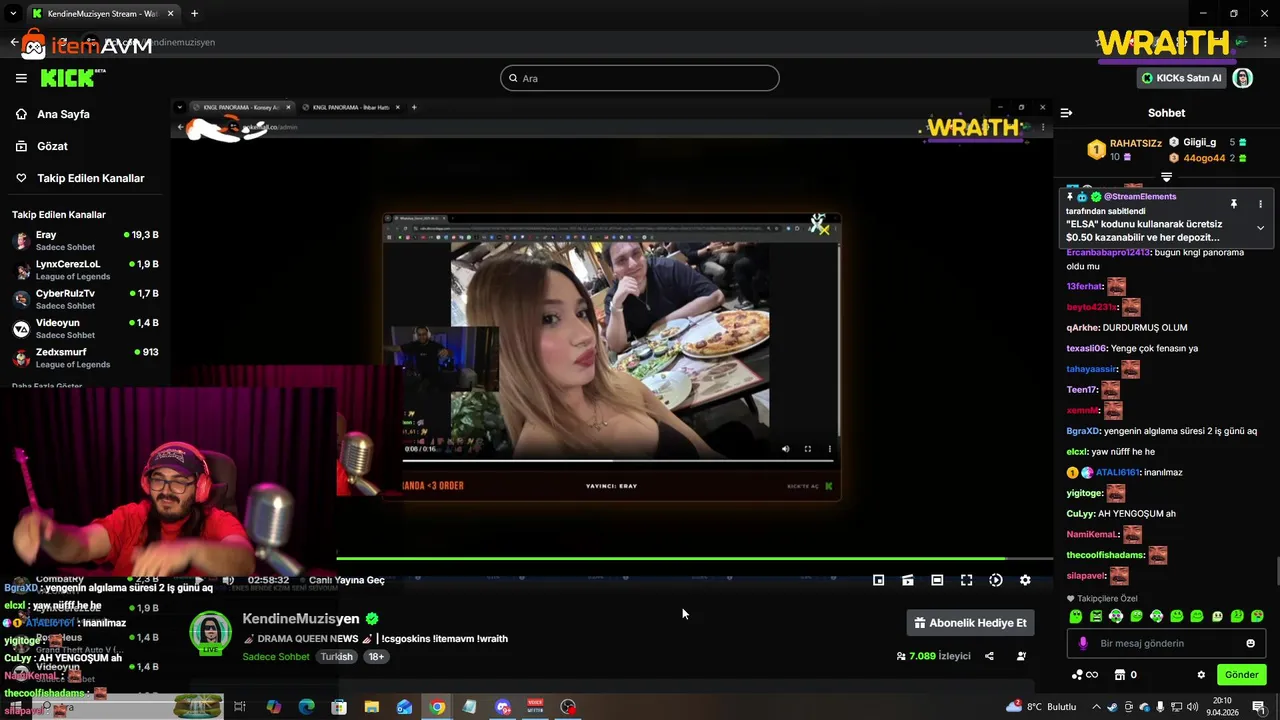1280x720 pixels.
Task: Open the video player settings gear
Action: [1025, 580]
